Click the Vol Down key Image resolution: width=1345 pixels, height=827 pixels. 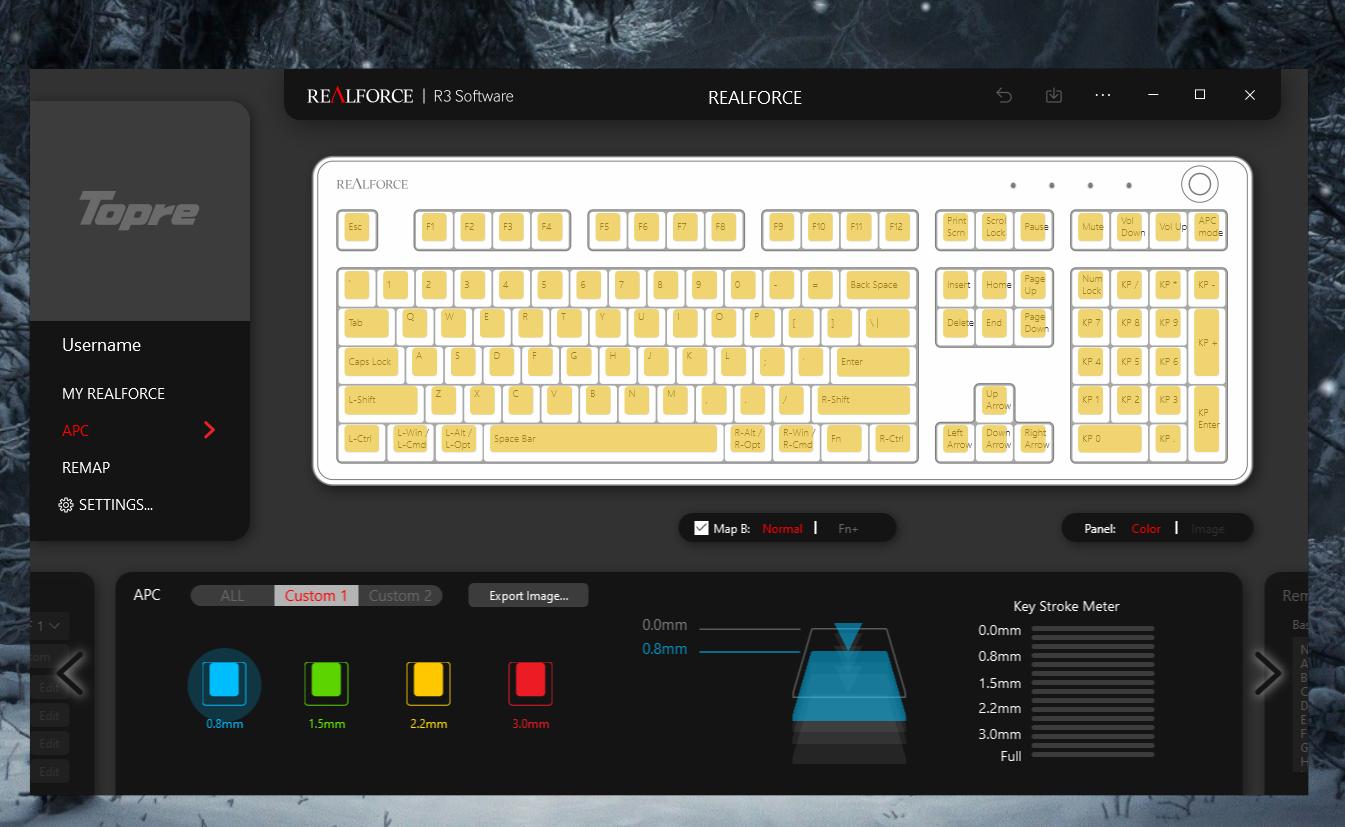1131,228
